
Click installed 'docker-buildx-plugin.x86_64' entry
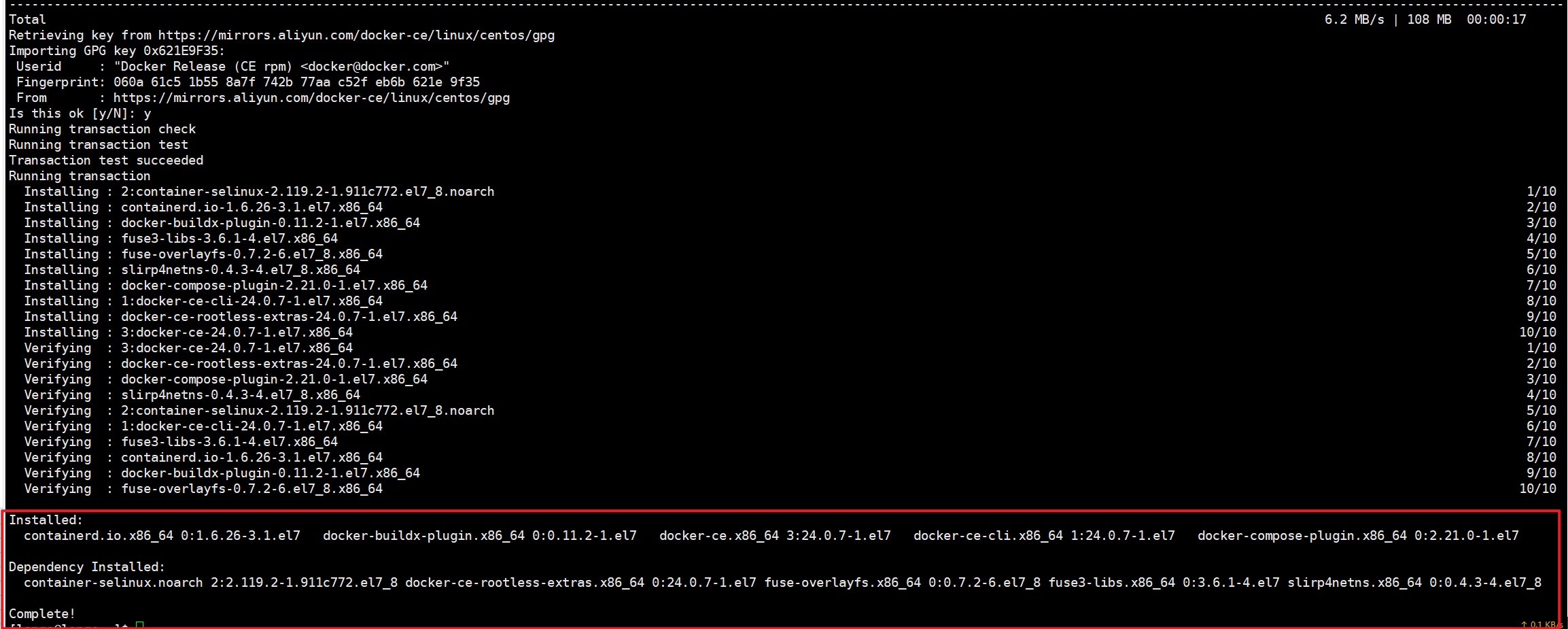(480, 536)
